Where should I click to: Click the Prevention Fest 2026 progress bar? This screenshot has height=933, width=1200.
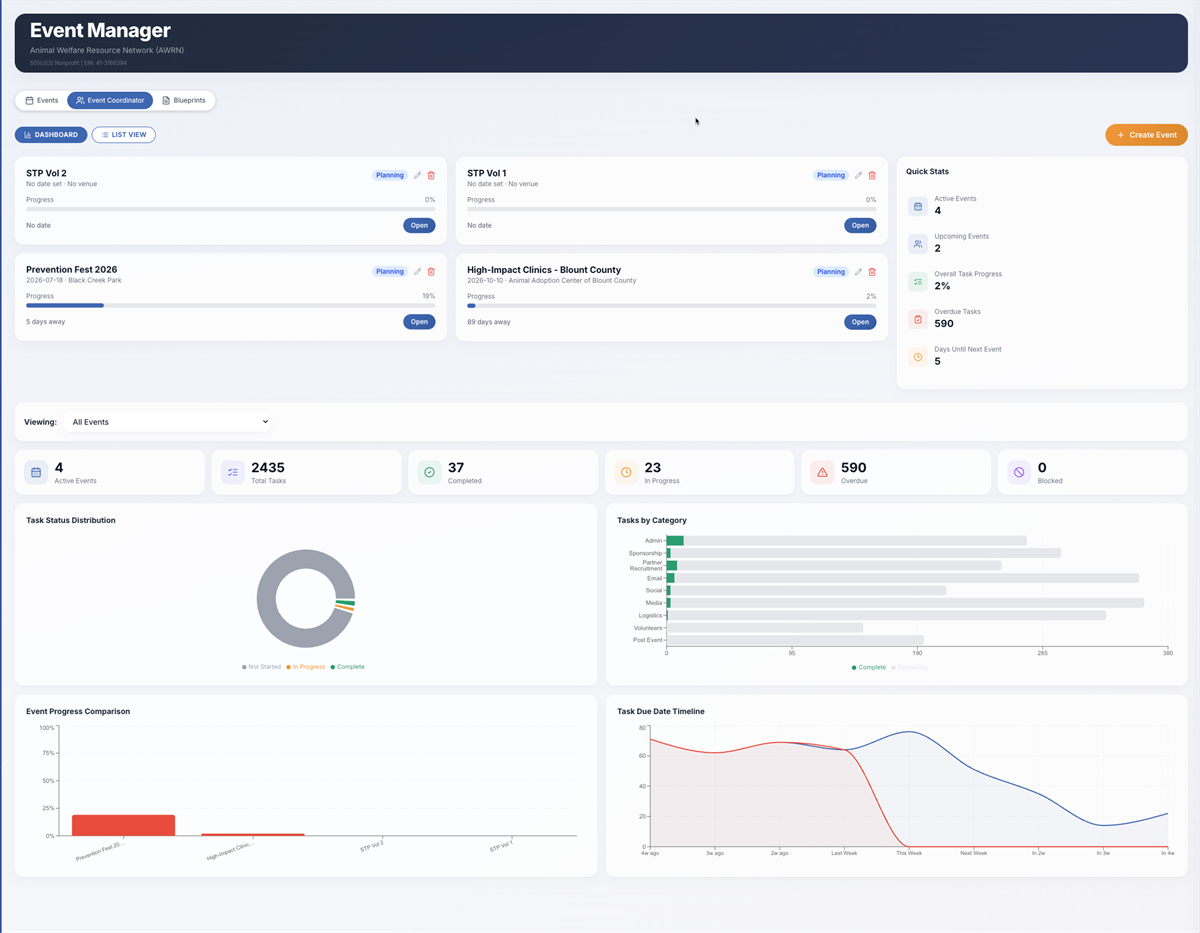[x=230, y=305]
